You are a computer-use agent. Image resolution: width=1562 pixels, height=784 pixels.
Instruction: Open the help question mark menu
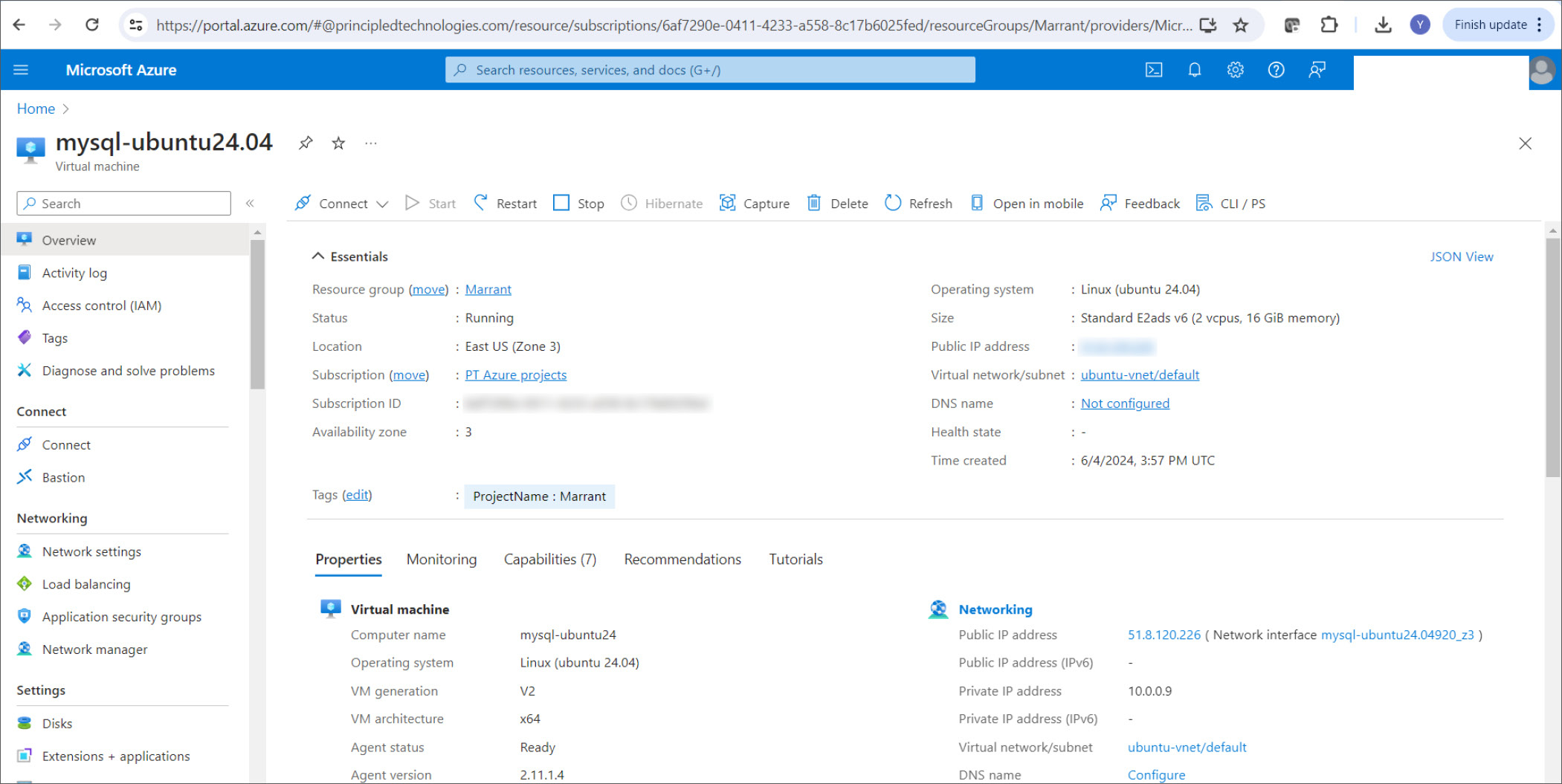coord(1276,70)
